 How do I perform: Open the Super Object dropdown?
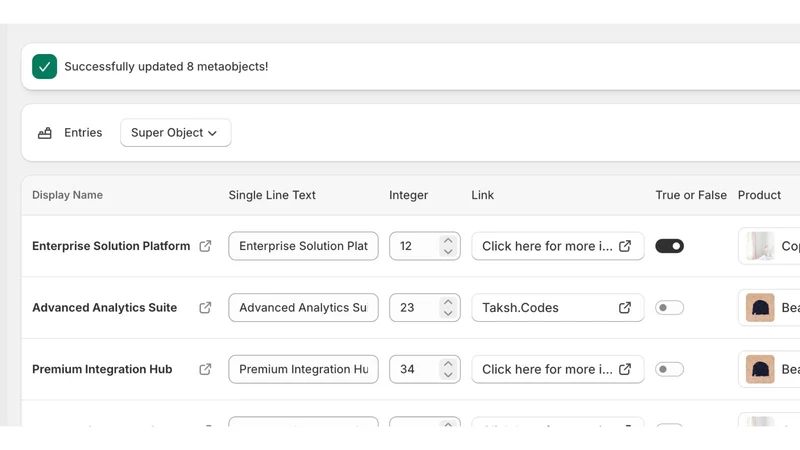[x=176, y=133]
